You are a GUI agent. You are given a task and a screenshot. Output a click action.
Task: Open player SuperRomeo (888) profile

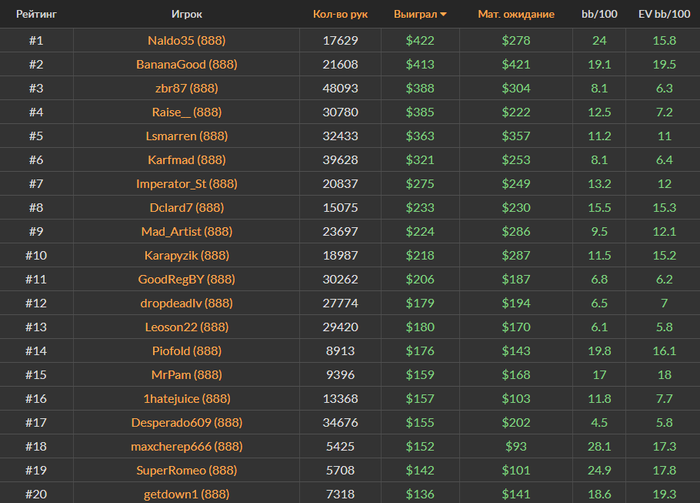tap(187, 470)
